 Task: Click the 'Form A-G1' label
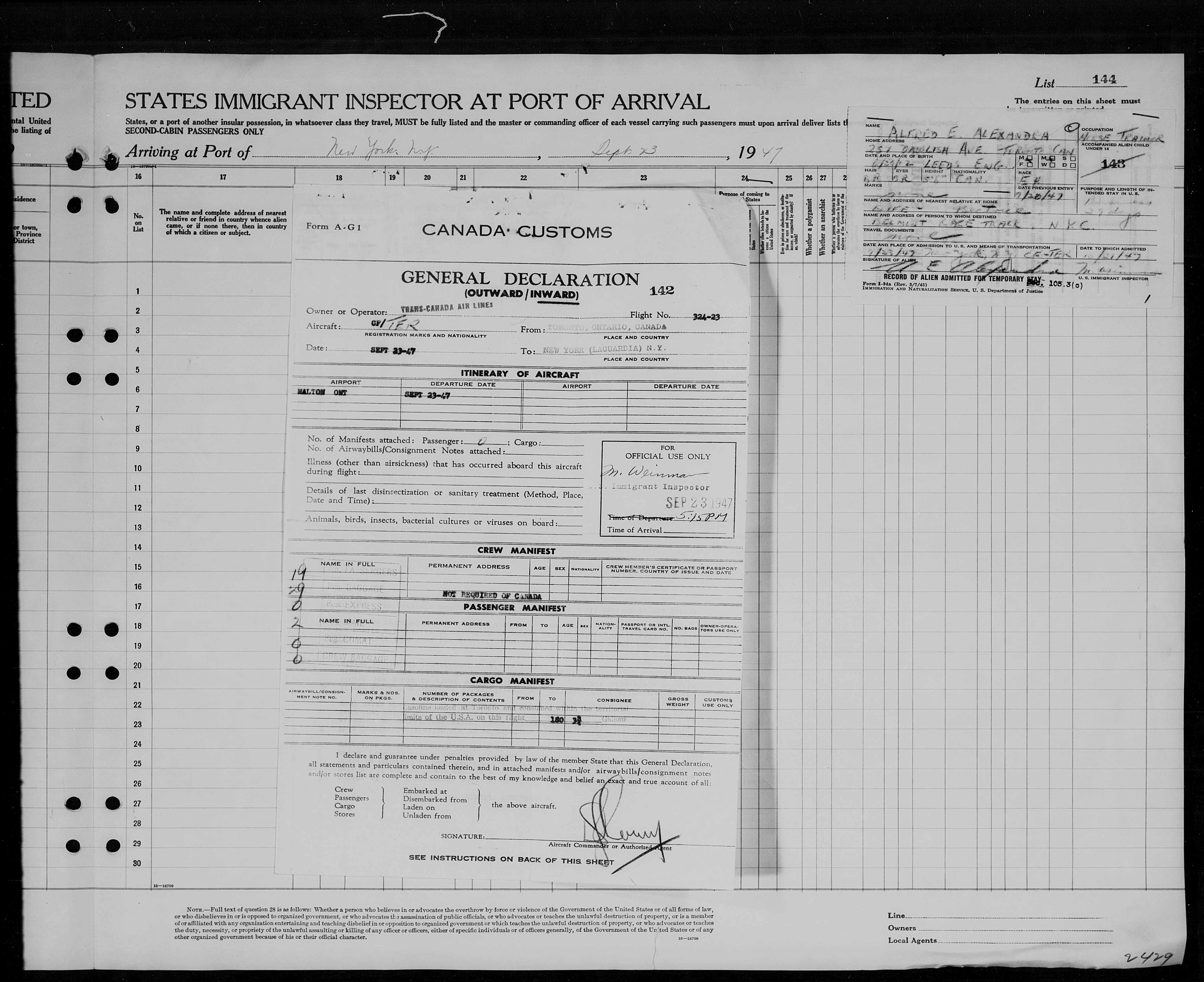(x=333, y=226)
